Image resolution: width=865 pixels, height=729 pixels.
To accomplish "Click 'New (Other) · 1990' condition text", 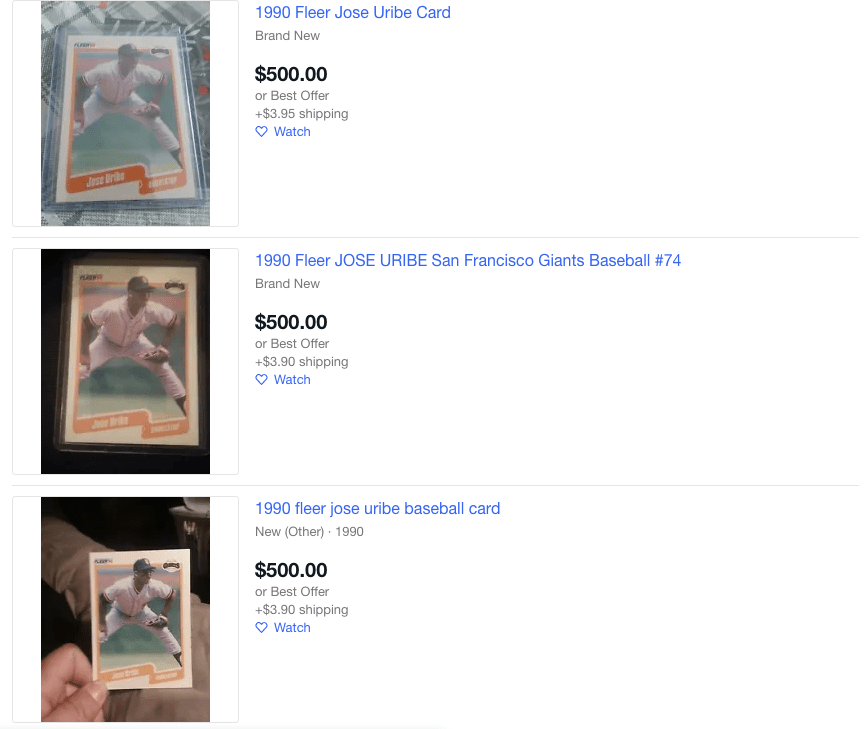I will click(309, 531).
